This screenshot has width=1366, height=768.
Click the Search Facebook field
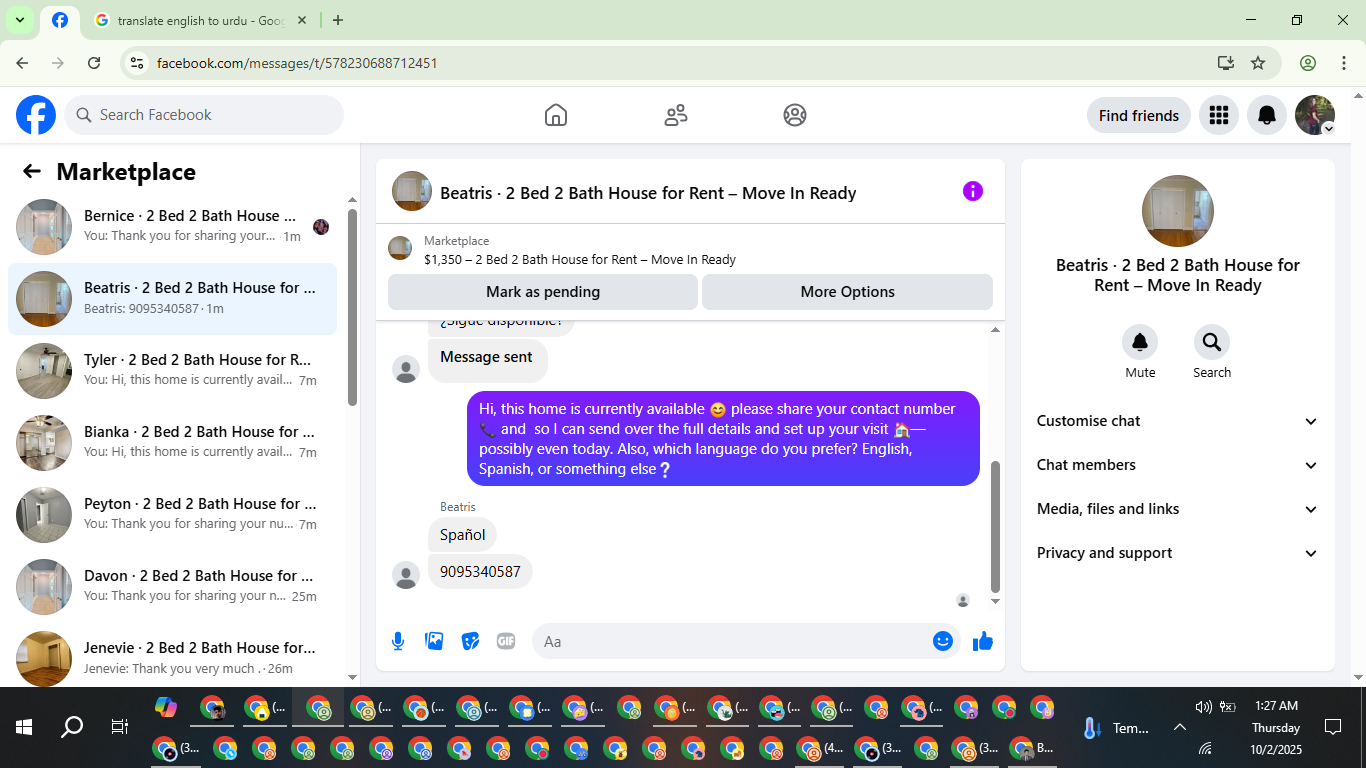[204, 115]
